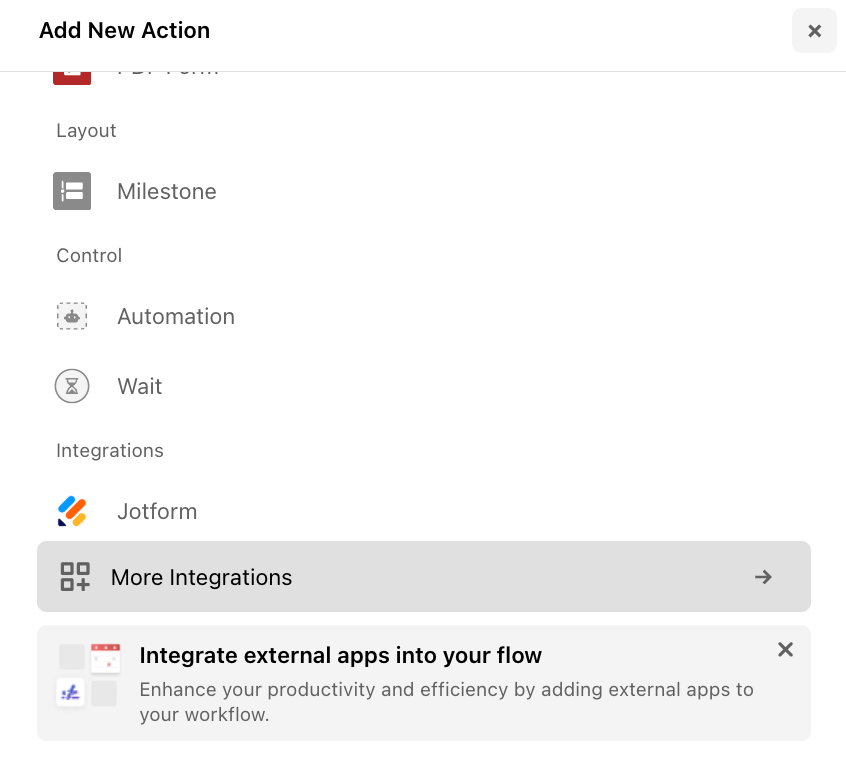This screenshot has height=776, width=846.
Task: Click the Jotform integration icon
Action: pyautogui.click(x=71, y=511)
